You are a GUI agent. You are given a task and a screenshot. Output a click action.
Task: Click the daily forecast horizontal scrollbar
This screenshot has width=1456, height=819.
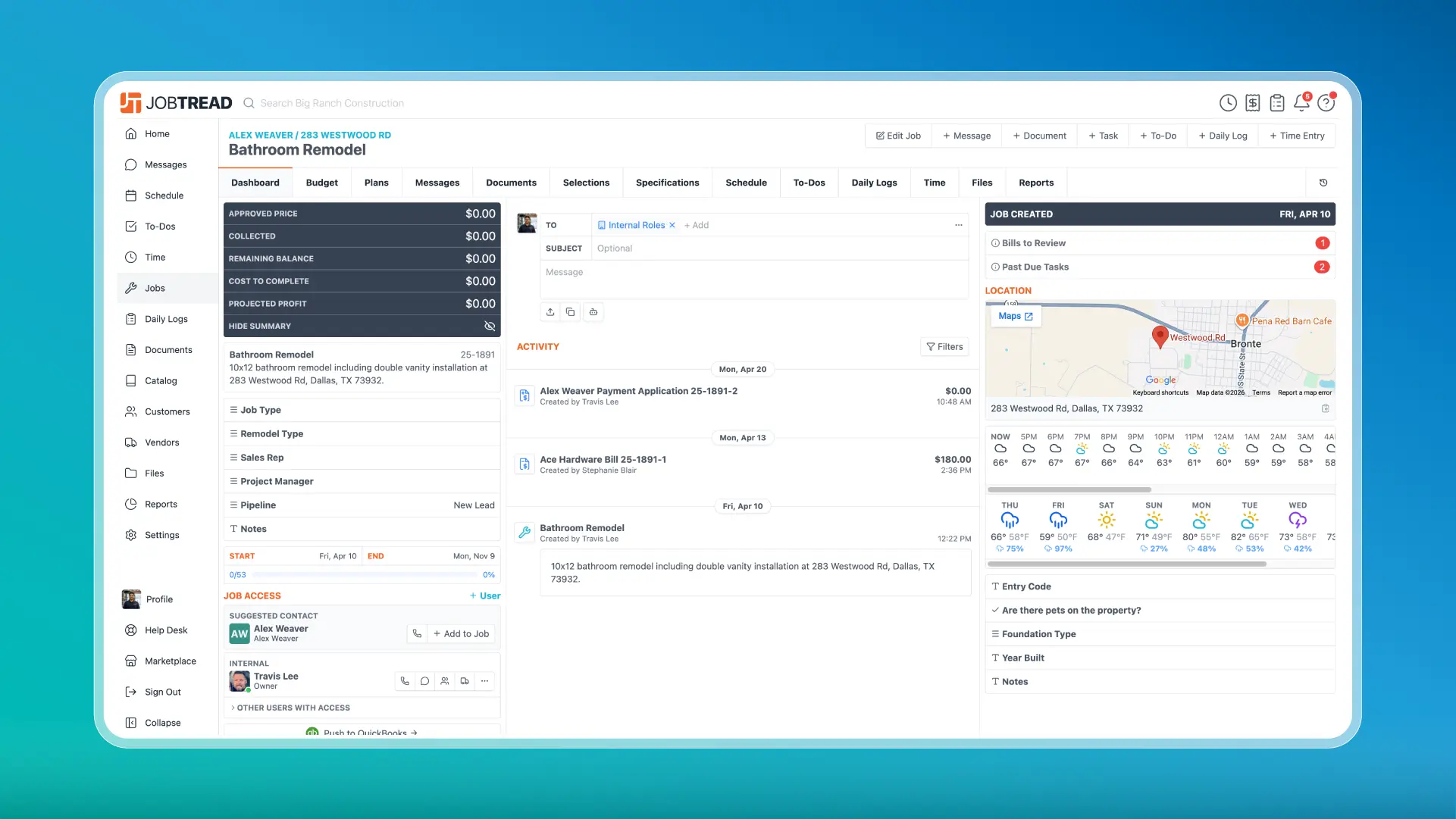coord(1127,564)
